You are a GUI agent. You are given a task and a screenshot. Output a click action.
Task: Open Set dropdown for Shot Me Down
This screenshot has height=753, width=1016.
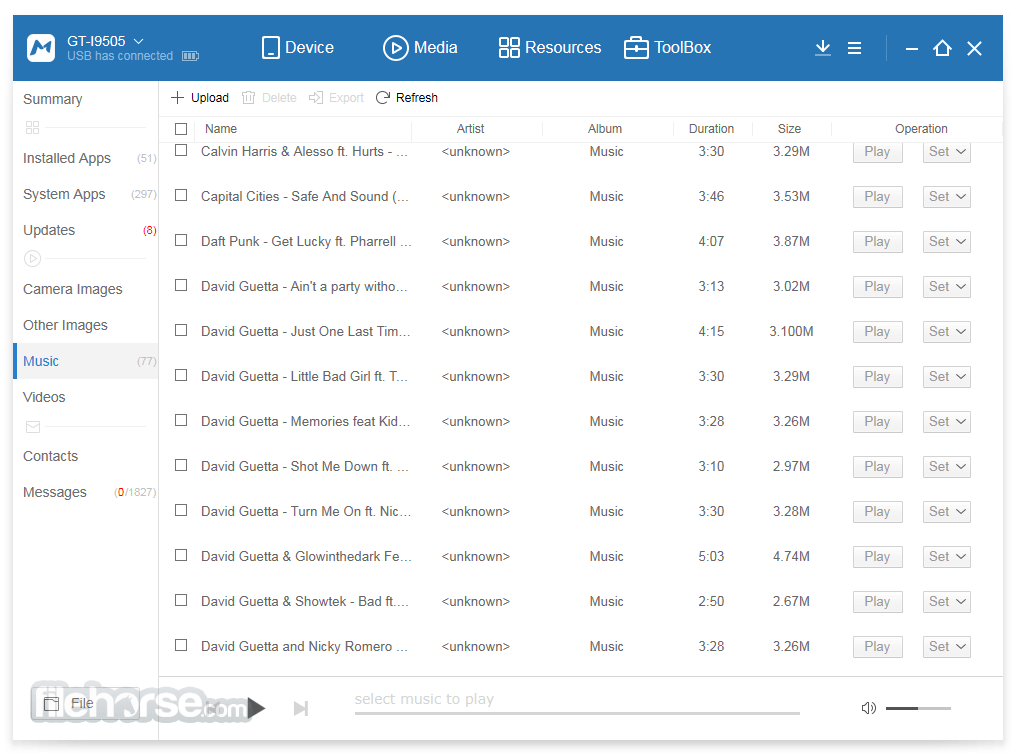tap(947, 467)
